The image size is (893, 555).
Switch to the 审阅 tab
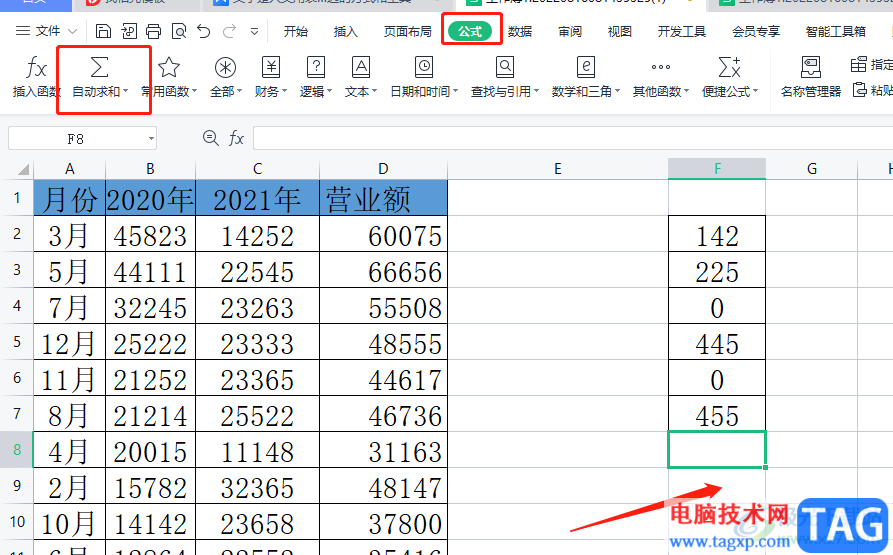tap(570, 31)
